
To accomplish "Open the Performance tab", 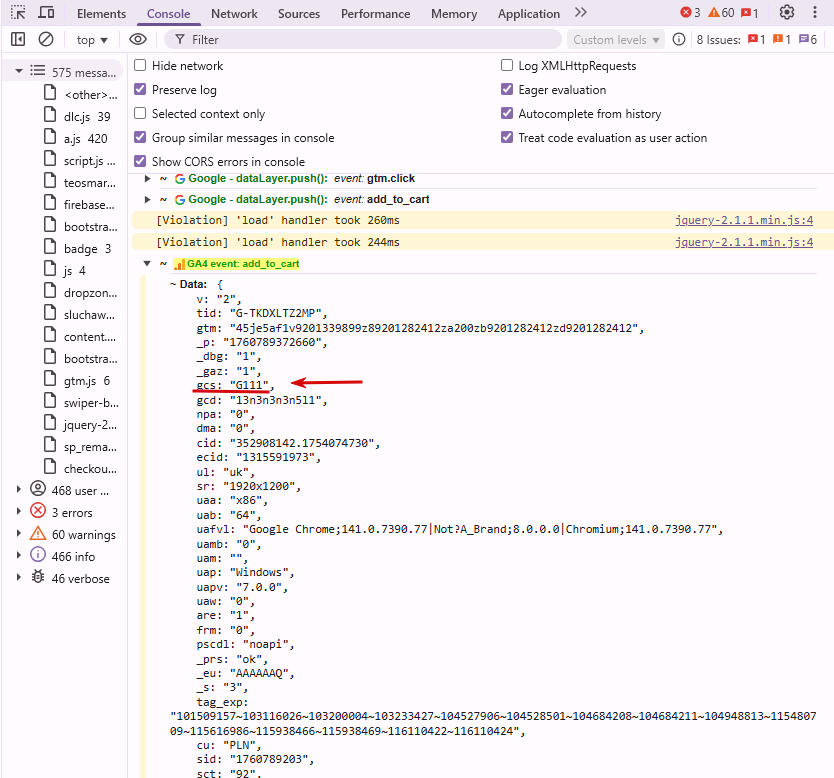I will coord(374,14).
